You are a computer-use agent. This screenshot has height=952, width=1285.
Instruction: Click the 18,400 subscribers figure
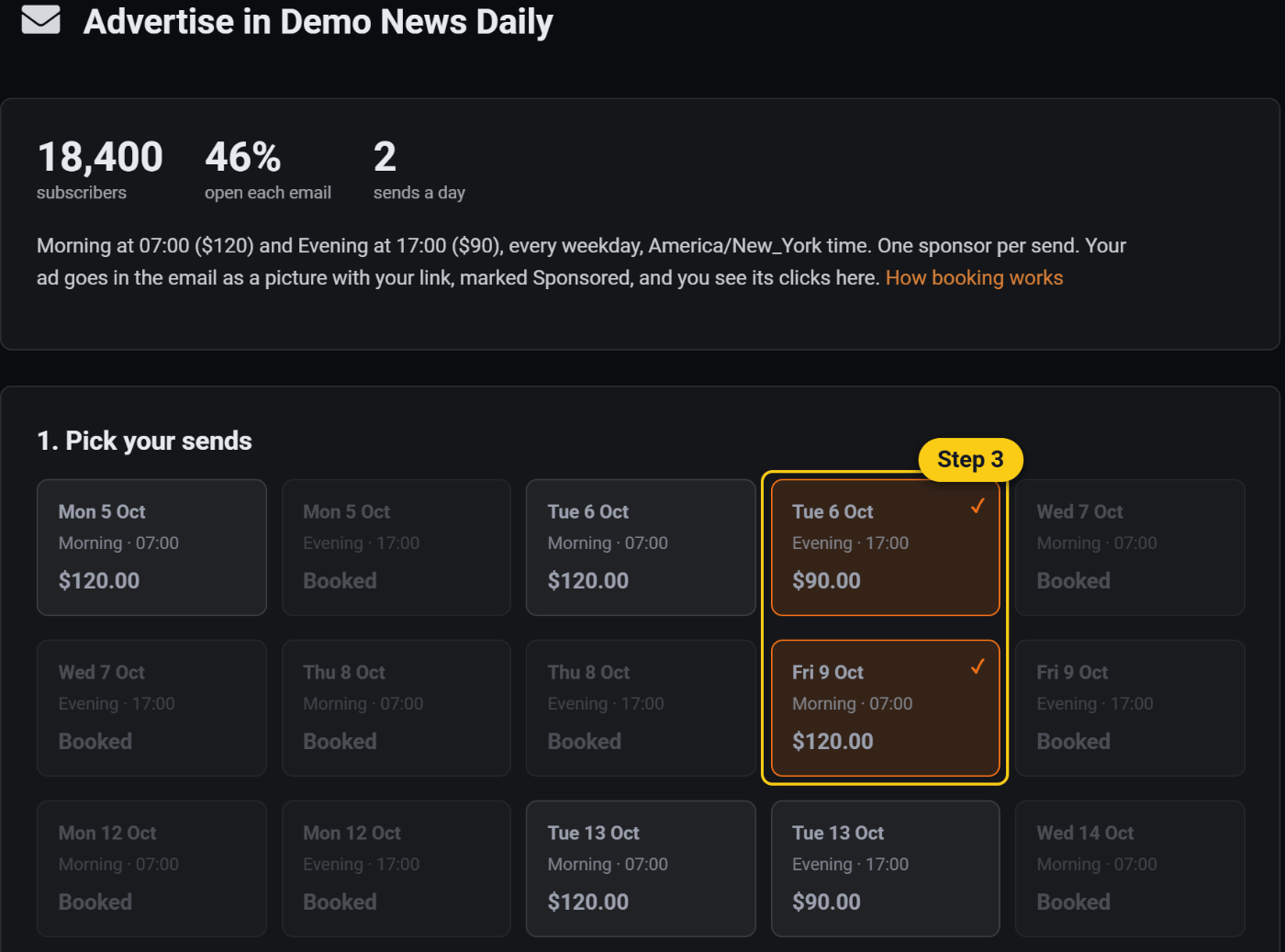pos(100,157)
